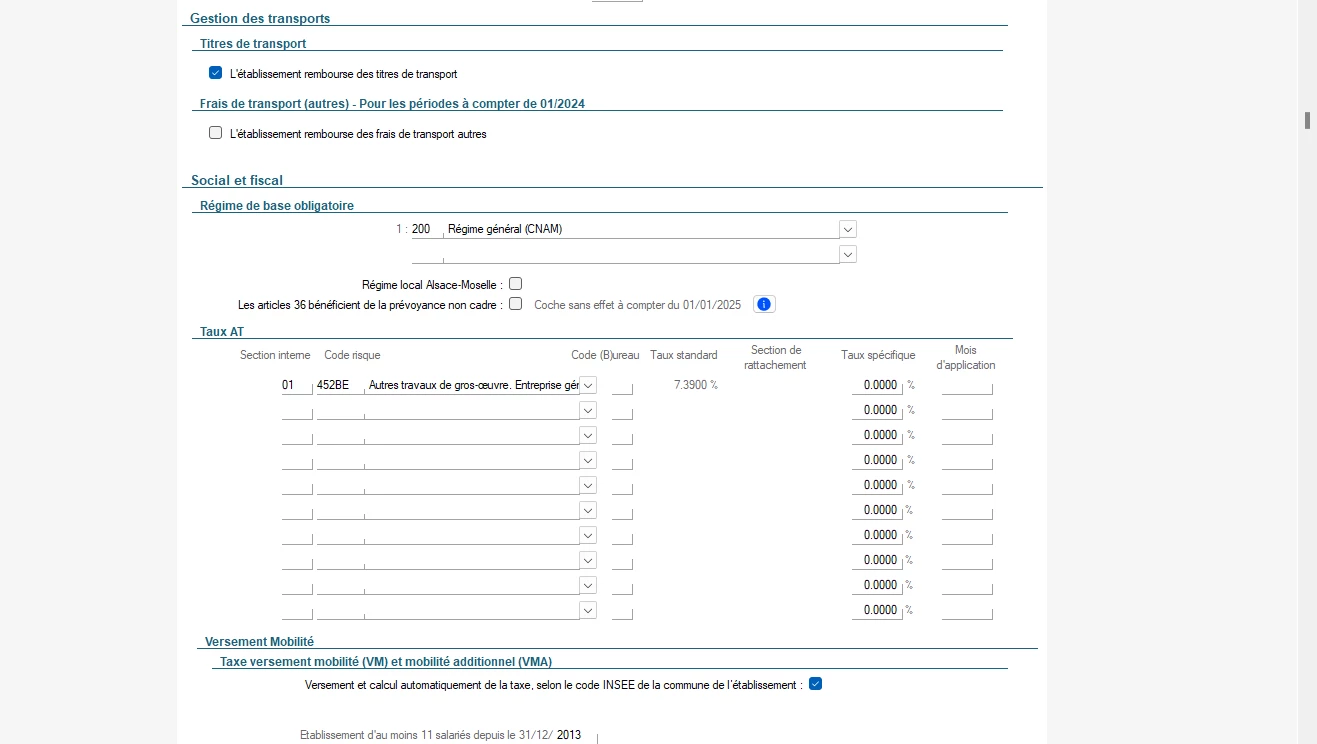This screenshot has width=1317, height=744.
Task: Click the régime code field containing 200
Action: (427, 229)
